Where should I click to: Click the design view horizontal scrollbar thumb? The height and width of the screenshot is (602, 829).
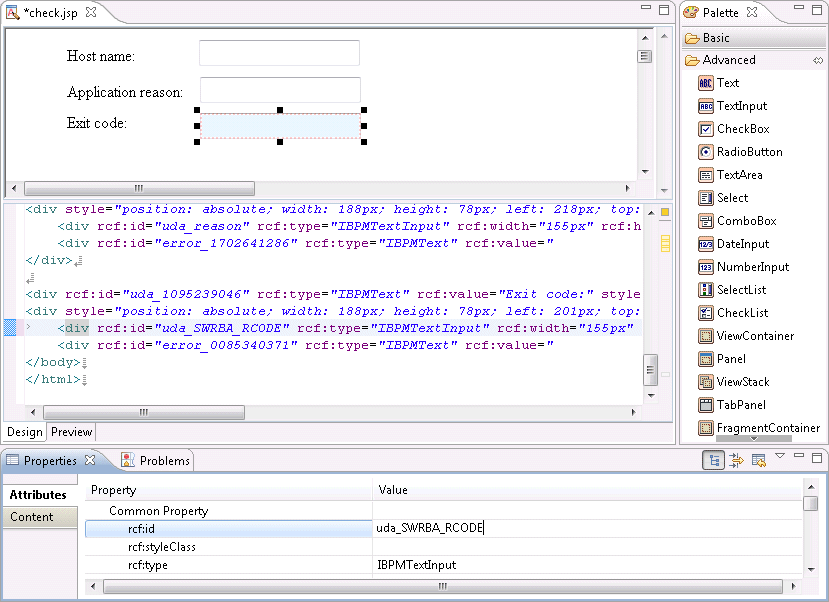pyautogui.click(x=140, y=188)
